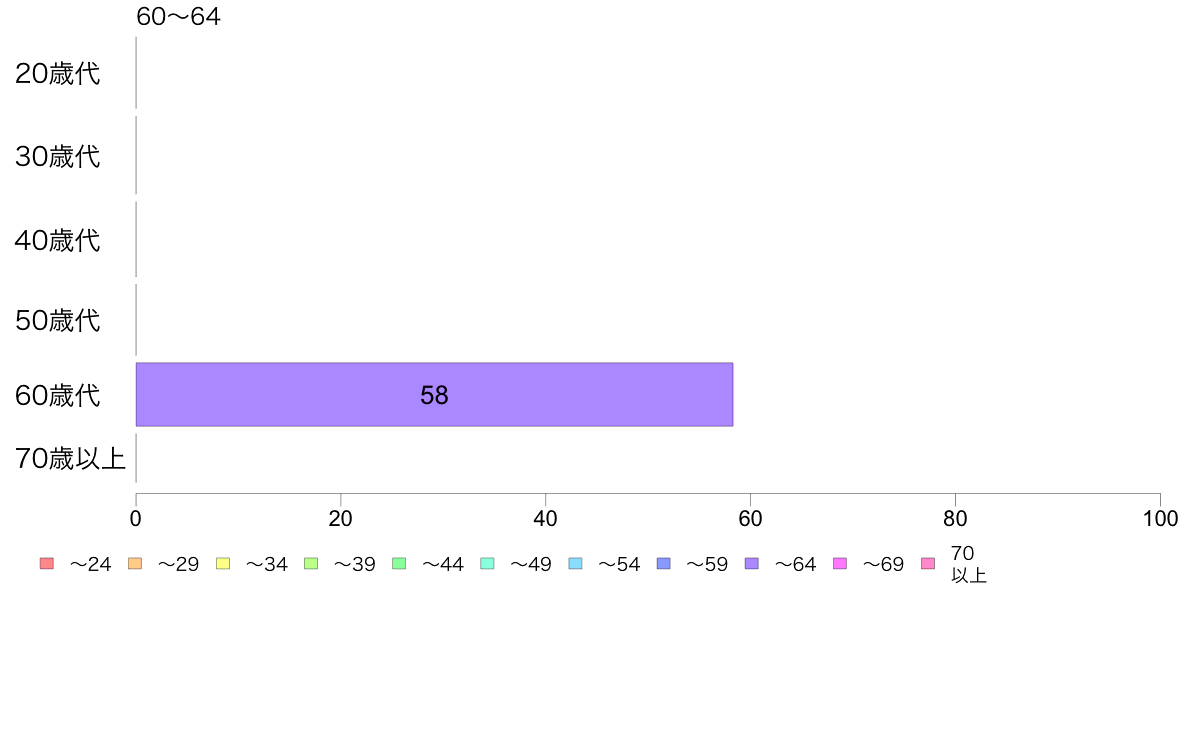Click the teal ~49 legend swatch

pyautogui.click(x=487, y=563)
